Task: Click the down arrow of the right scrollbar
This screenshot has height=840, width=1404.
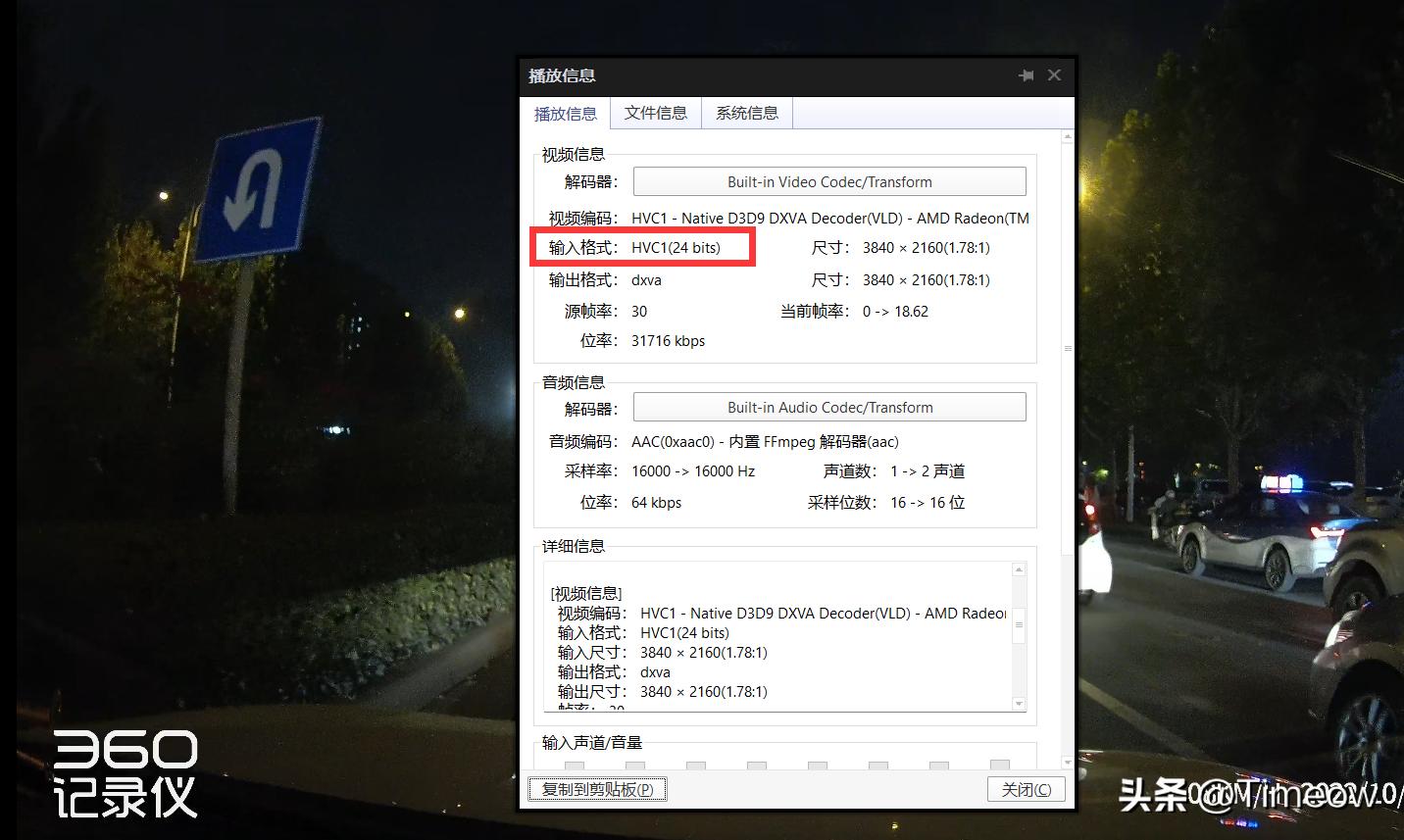Action: coord(1067,764)
